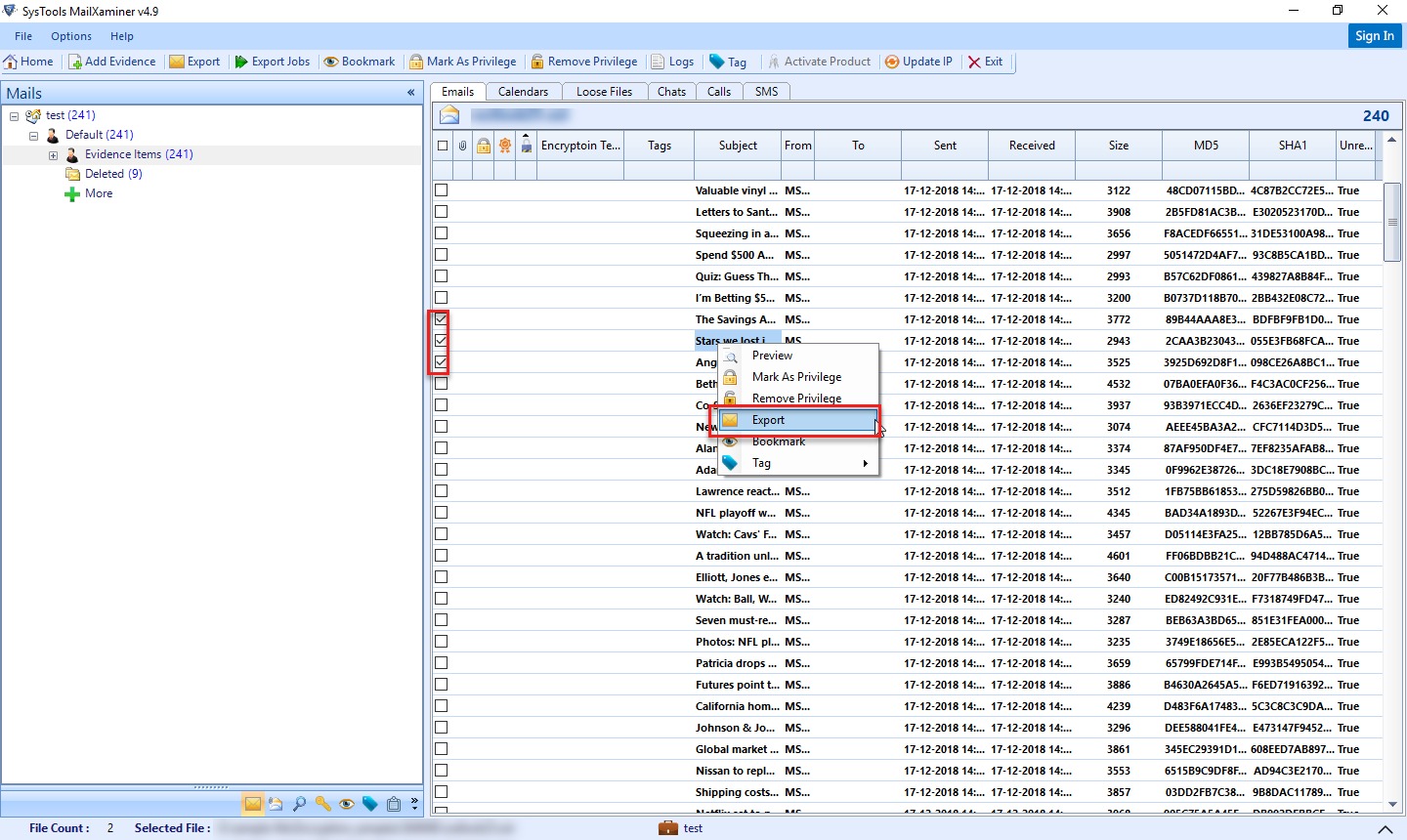Choose Bookmark from context menu

[x=798, y=441]
